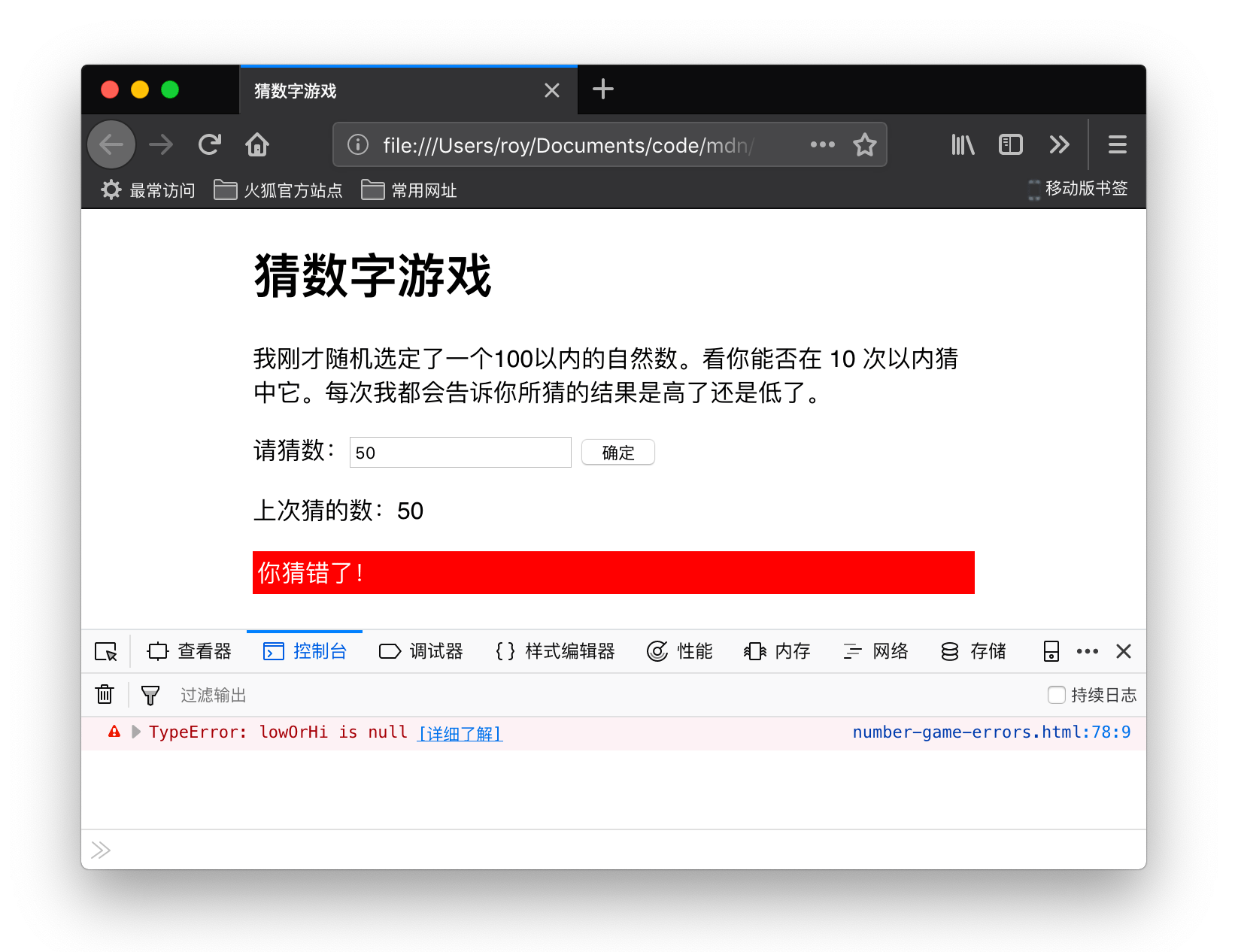Bookmark this page with star icon
1238x952 pixels.
(865, 144)
